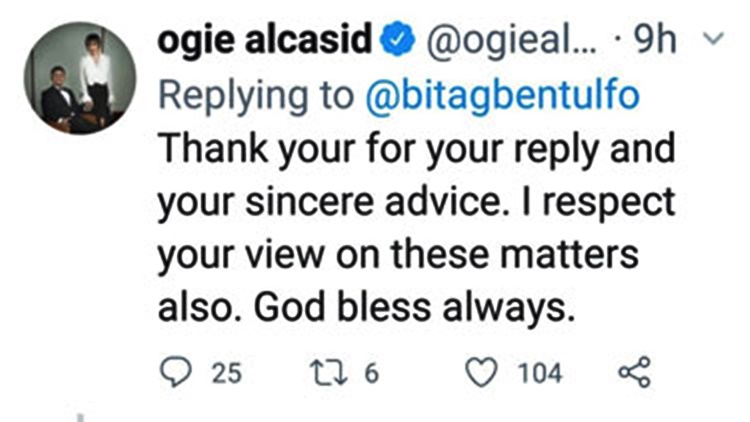Like the tweet with the heart icon
Viewport: 750px width, 422px height.
coord(483,373)
